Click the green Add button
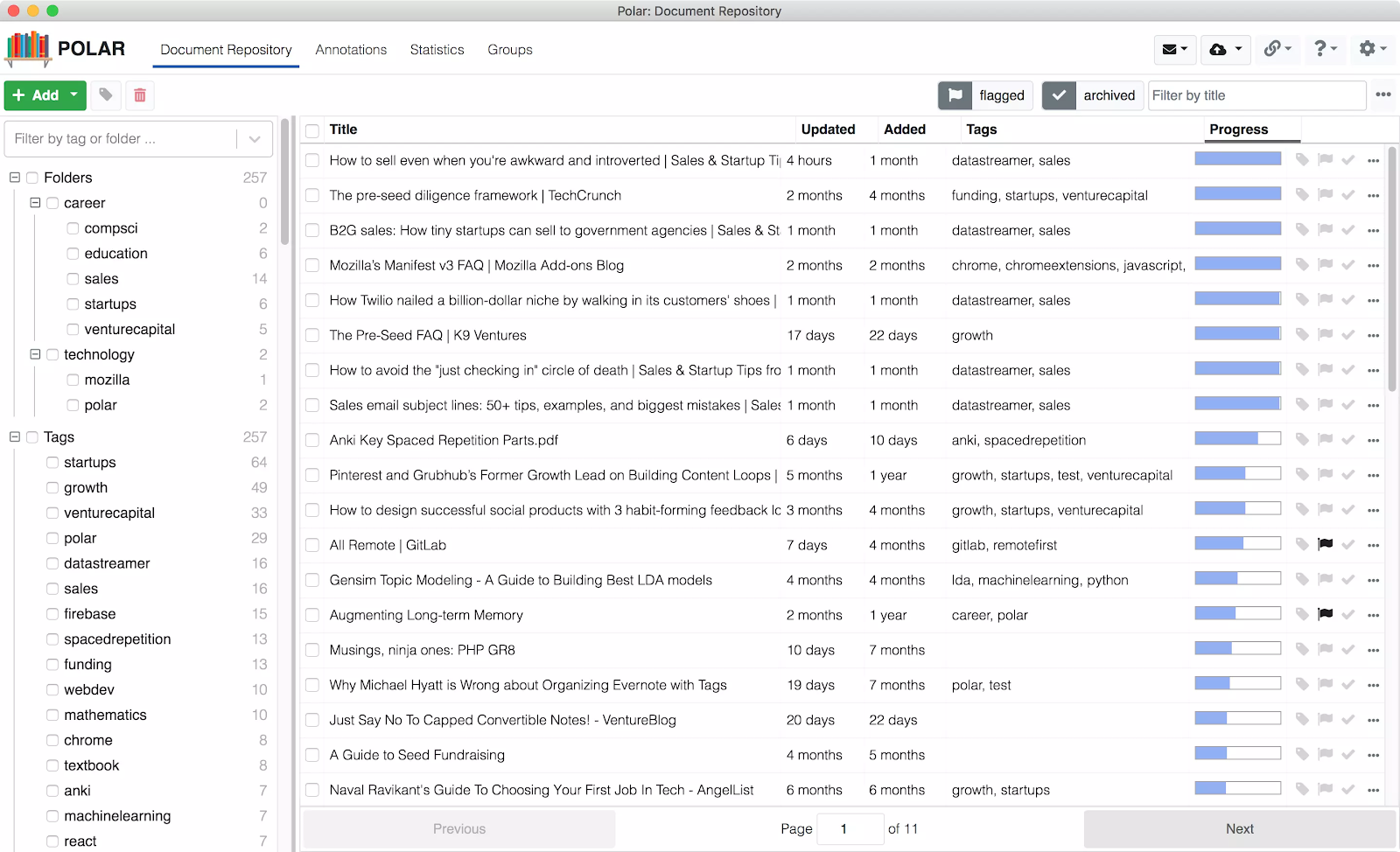Screen dimensions: 1400x852 pos(45,94)
